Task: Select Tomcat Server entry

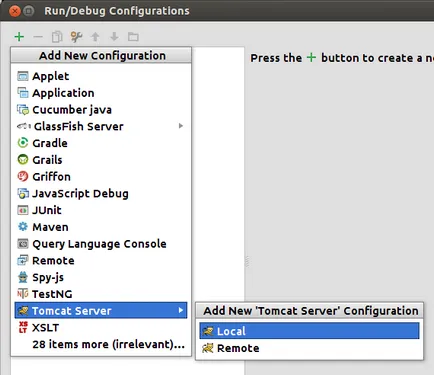Action: (x=101, y=310)
